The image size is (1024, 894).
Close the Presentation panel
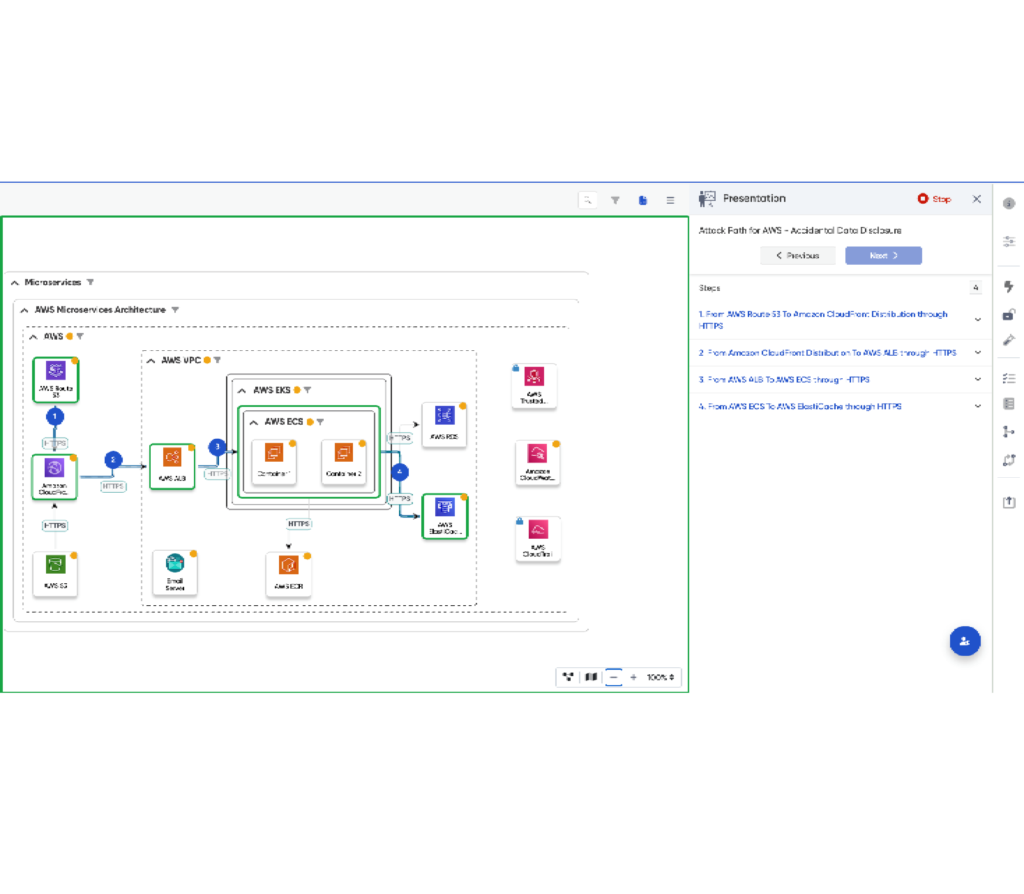pyautogui.click(x=976, y=199)
